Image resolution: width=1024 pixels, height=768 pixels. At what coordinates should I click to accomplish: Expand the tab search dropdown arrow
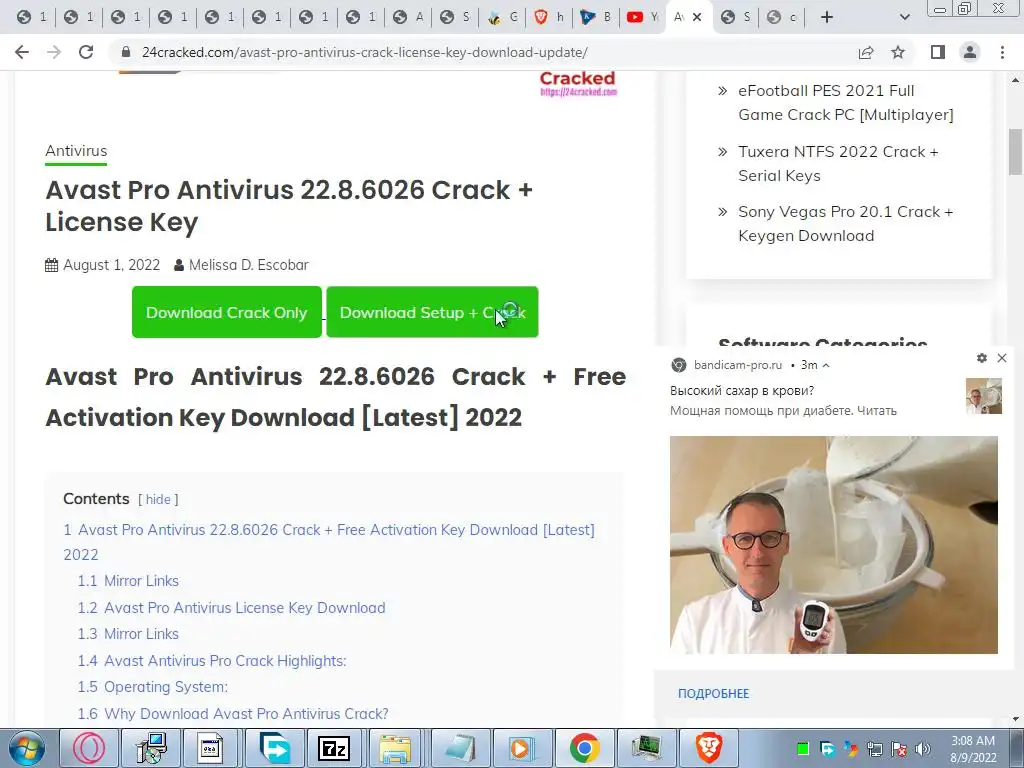pyautogui.click(x=904, y=17)
